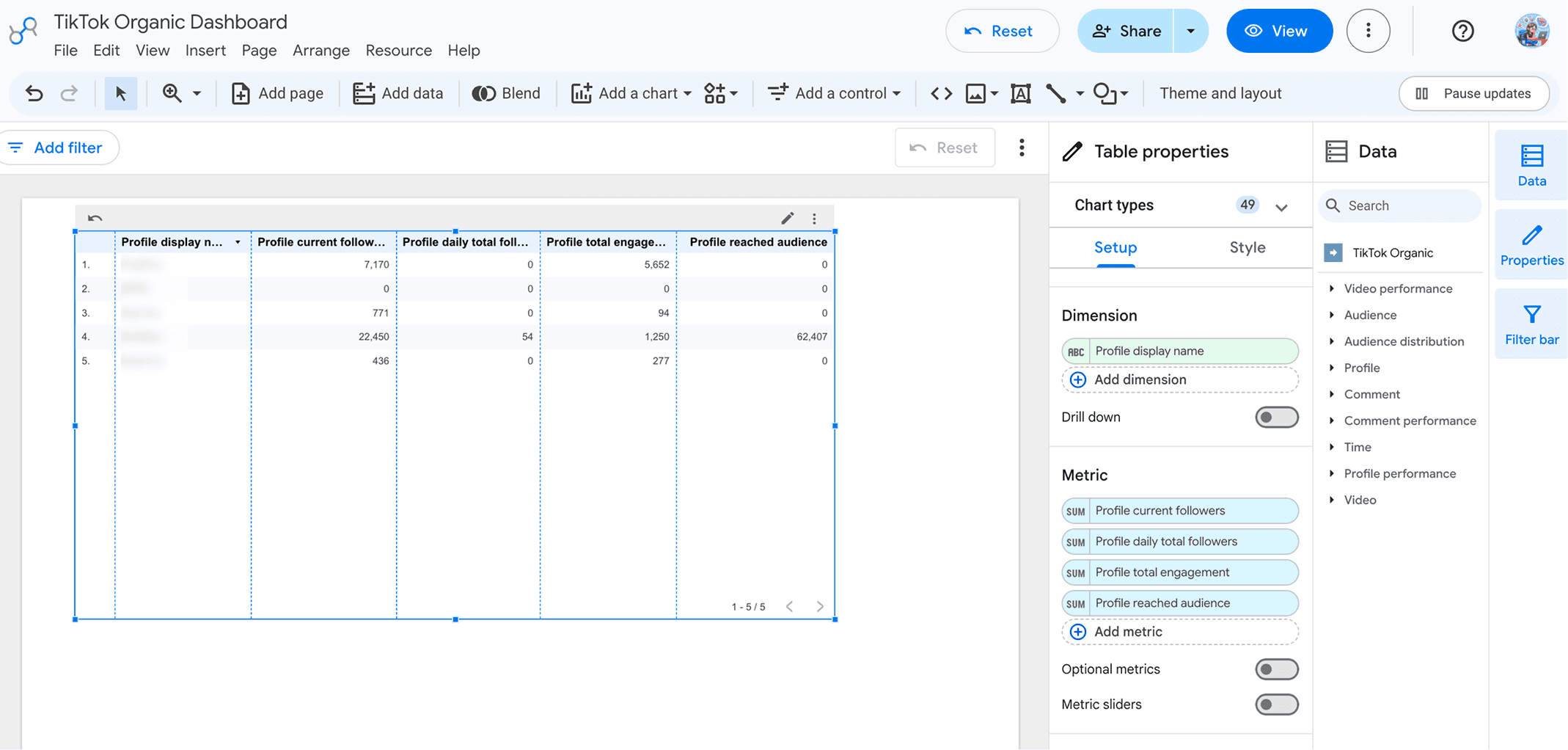This screenshot has width=1568, height=750.
Task: Open the Page menu
Action: pyautogui.click(x=259, y=51)
